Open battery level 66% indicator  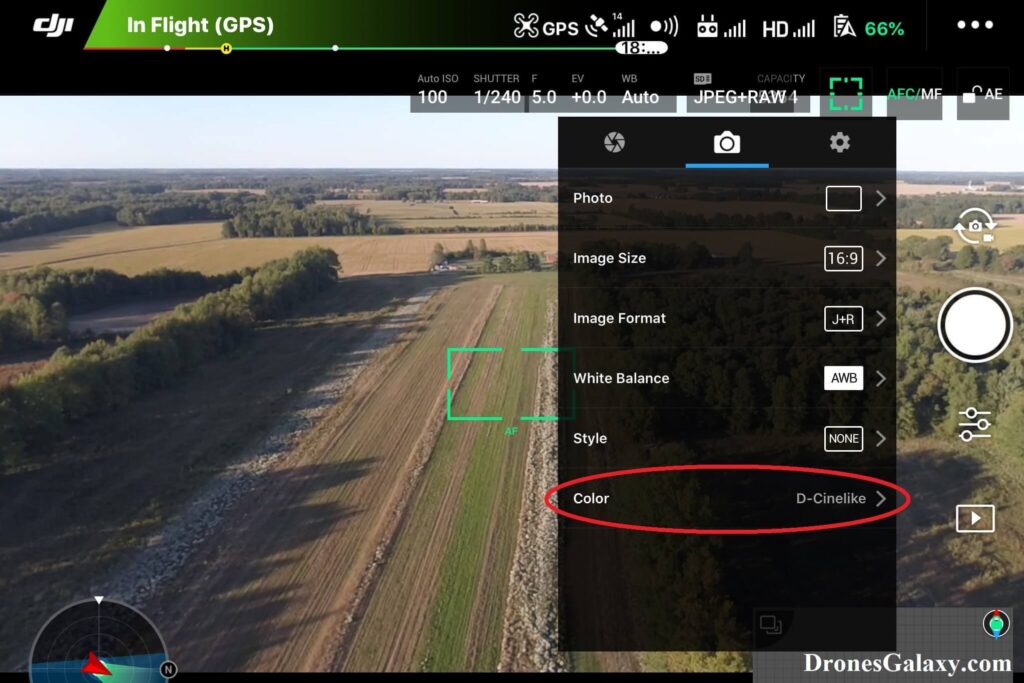[x=869, y=27]
